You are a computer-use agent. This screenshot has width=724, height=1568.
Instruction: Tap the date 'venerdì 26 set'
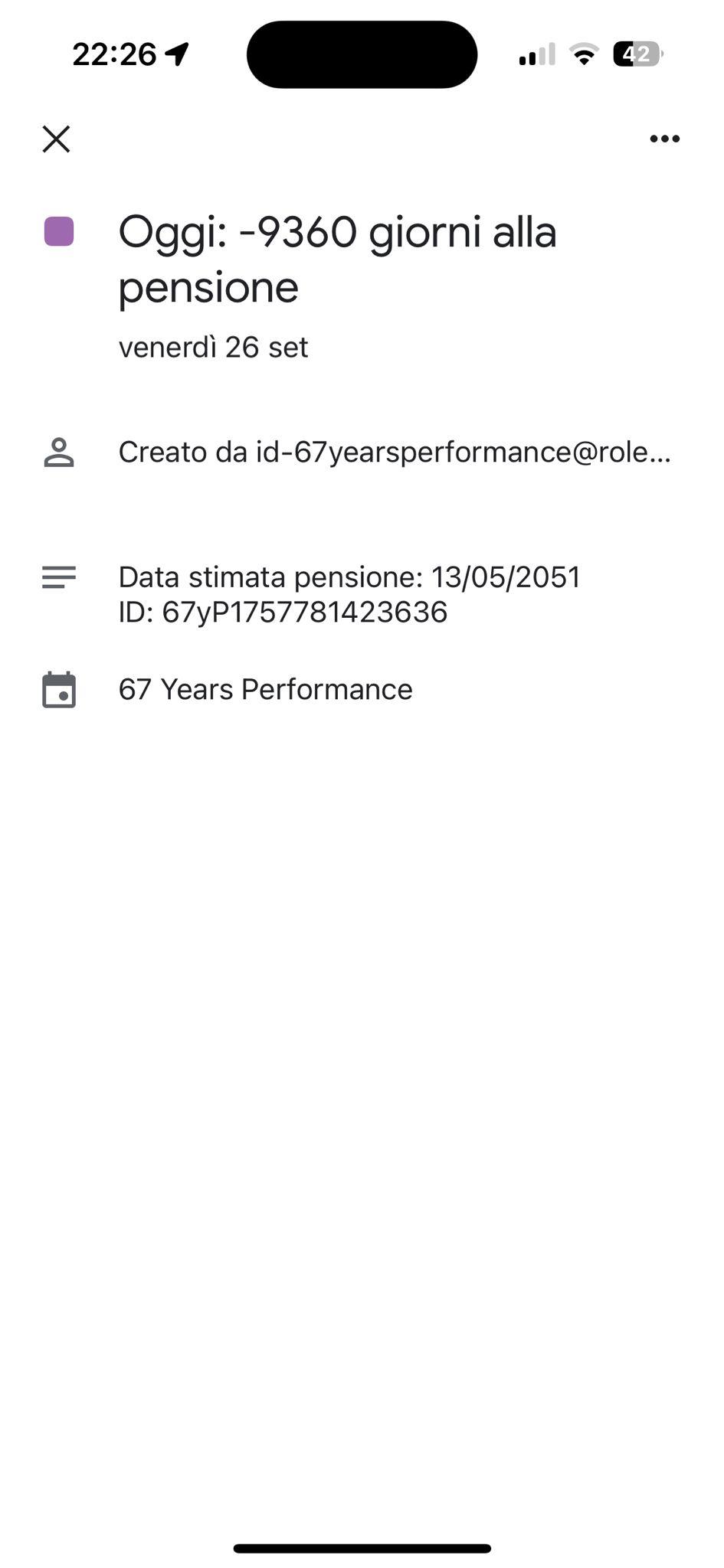(x=213, y=348)
